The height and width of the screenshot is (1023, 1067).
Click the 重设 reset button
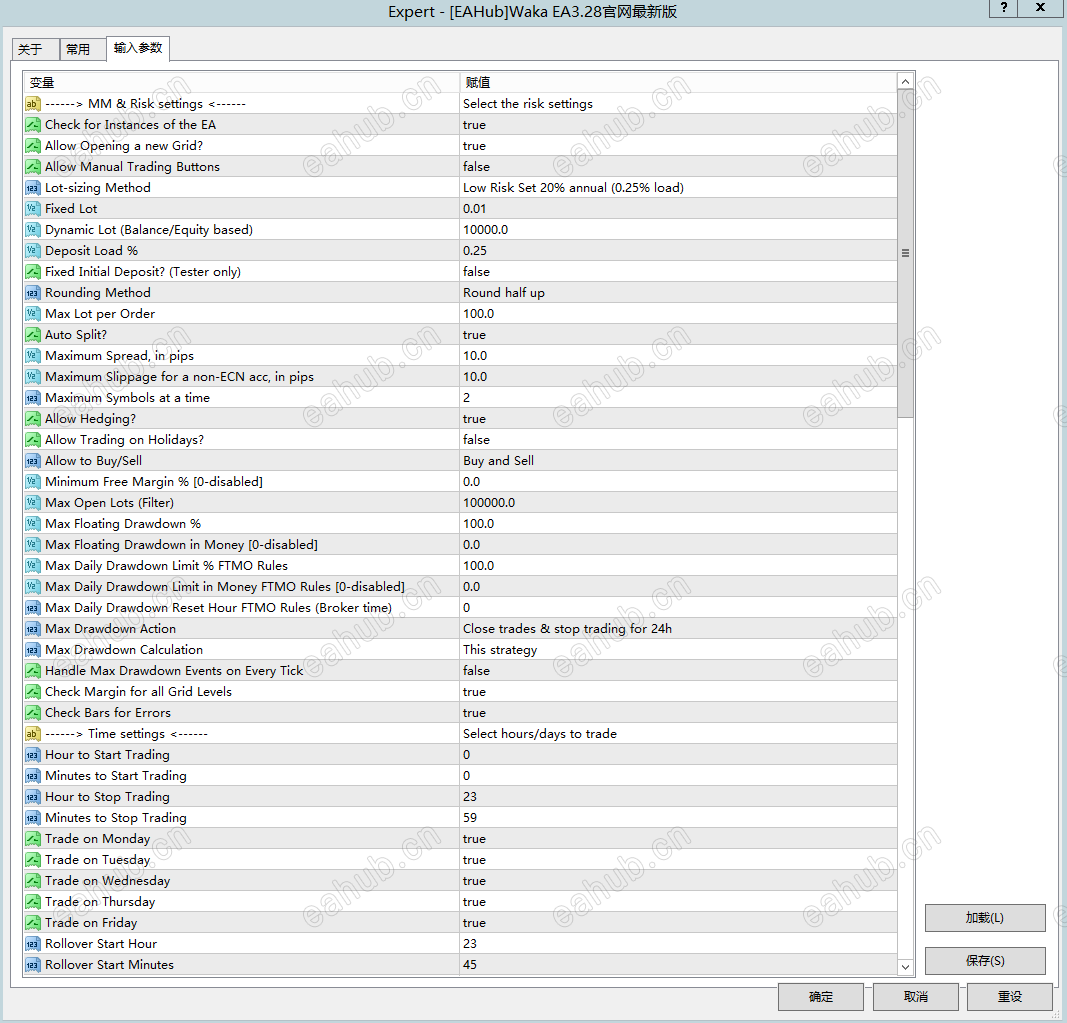pos(1010,996)
